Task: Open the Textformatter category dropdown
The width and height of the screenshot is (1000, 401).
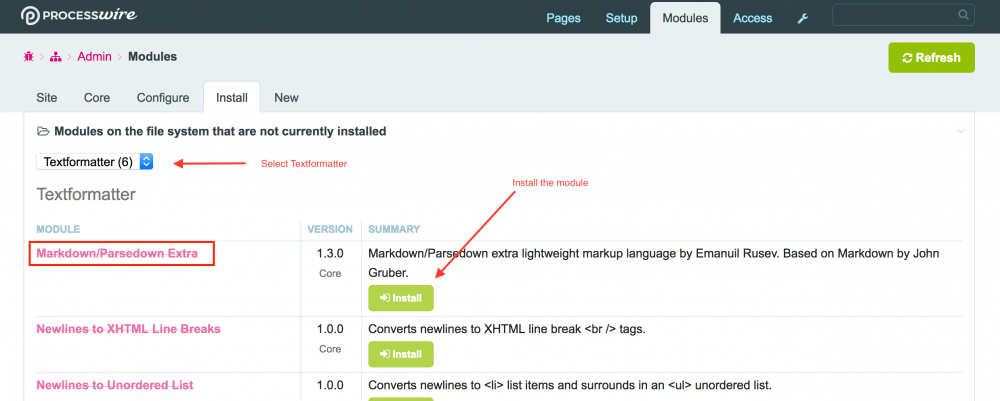Action: point(95,161)
